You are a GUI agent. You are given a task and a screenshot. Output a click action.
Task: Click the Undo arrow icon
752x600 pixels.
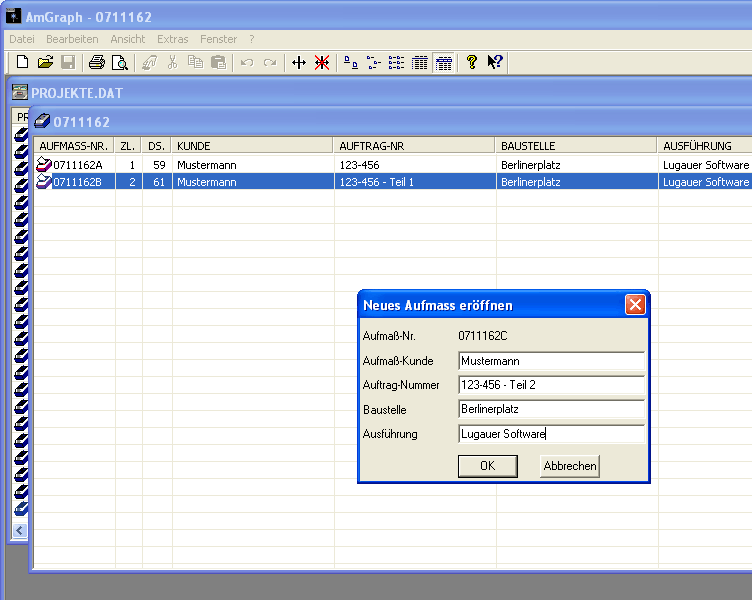(247, 62)
